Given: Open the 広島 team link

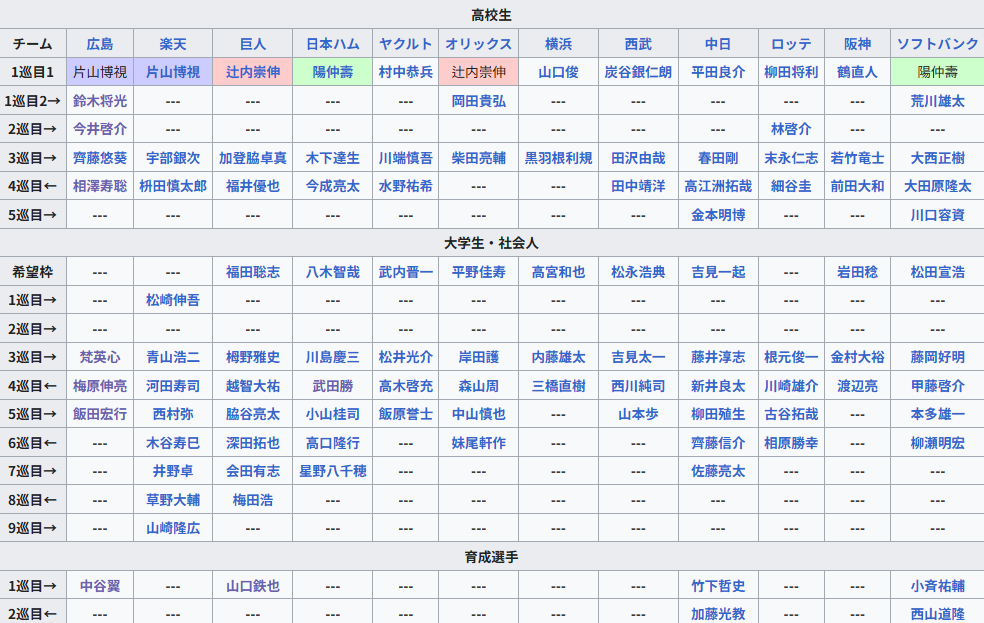Looking at the screenshot, I should [x=100, y=44].
